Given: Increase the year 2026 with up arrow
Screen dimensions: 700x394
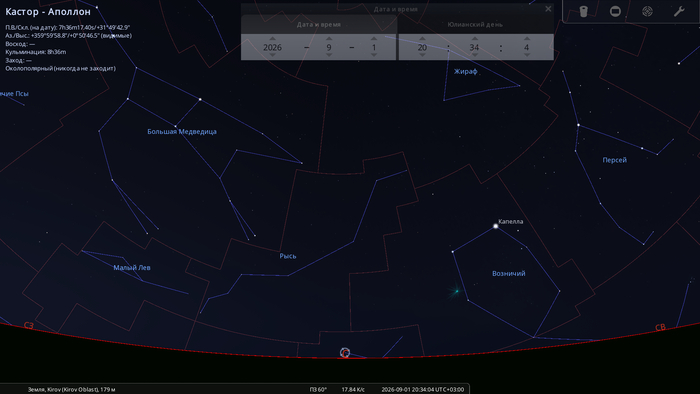Looking at the screenshot, I should [x=272, y=39].
